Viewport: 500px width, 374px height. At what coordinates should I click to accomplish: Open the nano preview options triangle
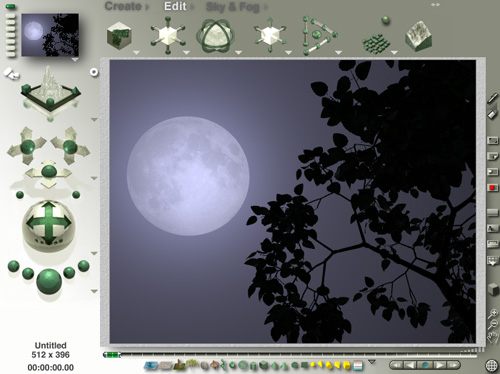[75, 60]
